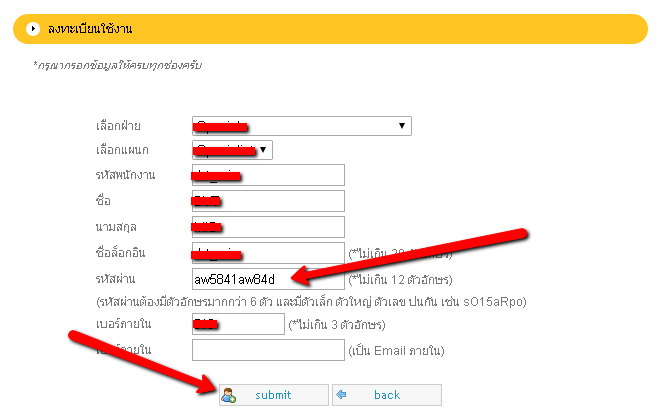
Task: Click the เลือกฝ่าย field label
Action: (x=118, y=127)
